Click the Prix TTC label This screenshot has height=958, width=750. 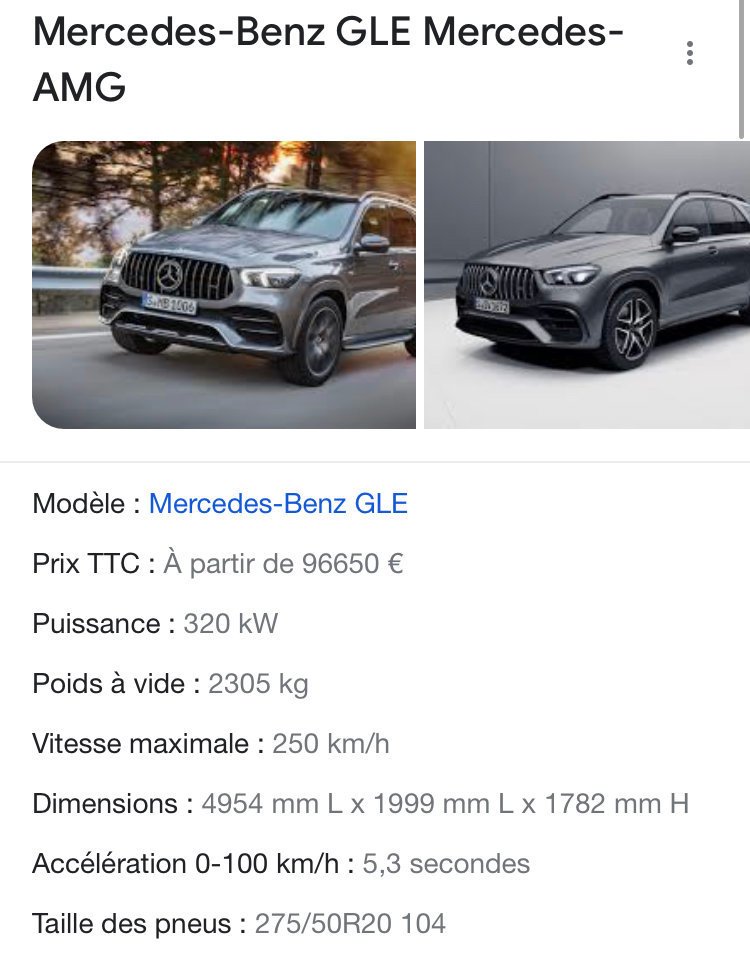93,564
